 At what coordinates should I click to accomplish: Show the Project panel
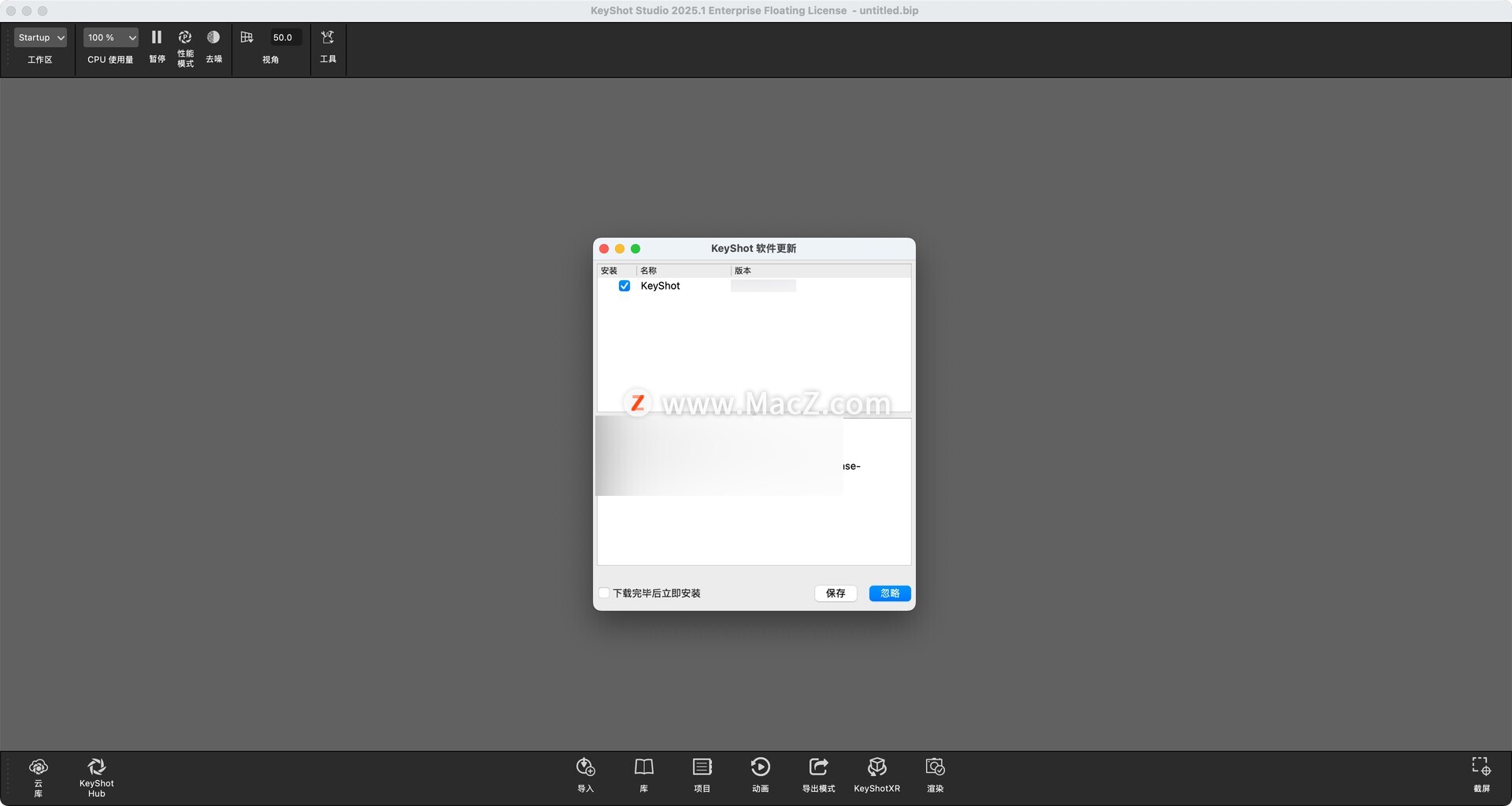[x=702, y=767]
